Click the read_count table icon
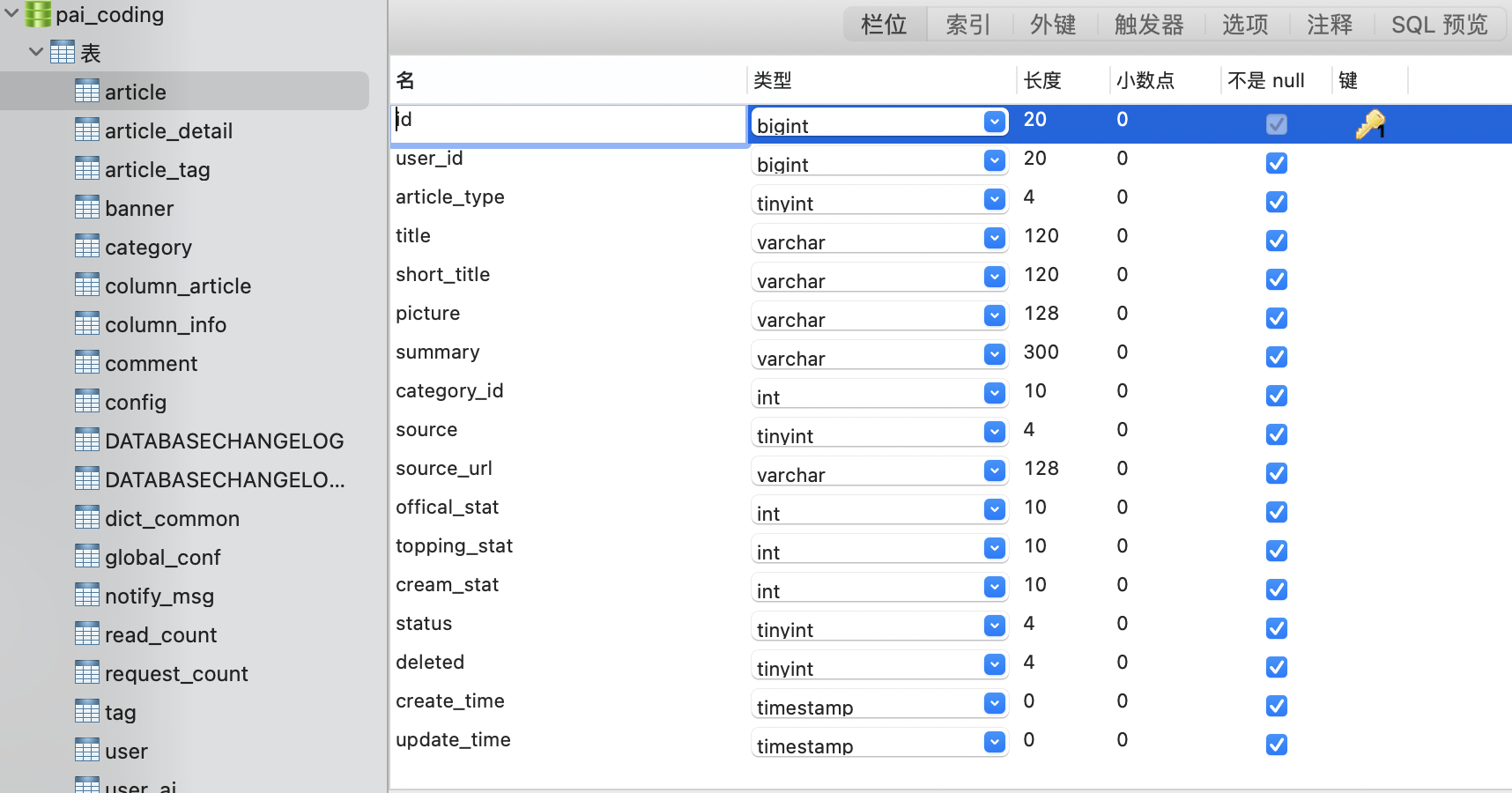This screenshot has width=1512, height=793. (x=87, y=634)
